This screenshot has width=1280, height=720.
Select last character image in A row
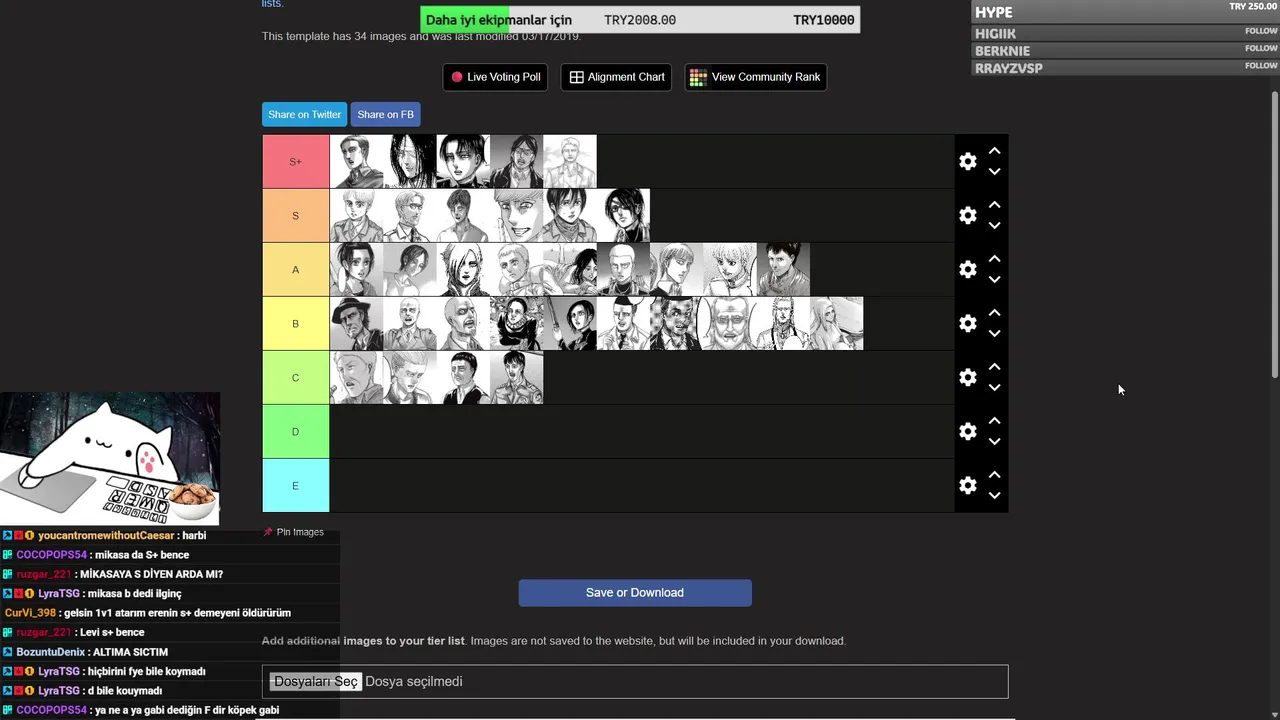(783, 269)
